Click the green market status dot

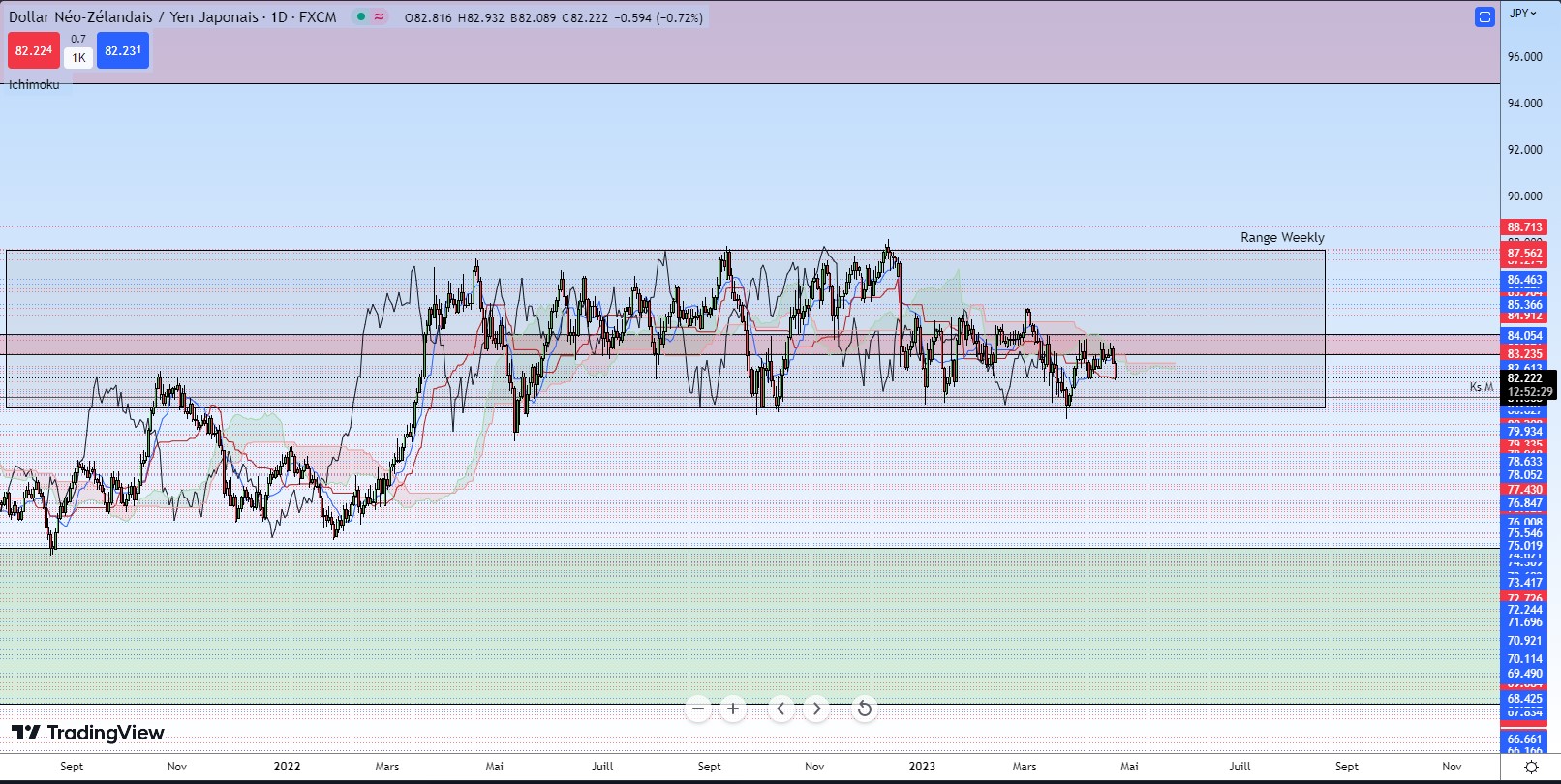tap(361, 16)
